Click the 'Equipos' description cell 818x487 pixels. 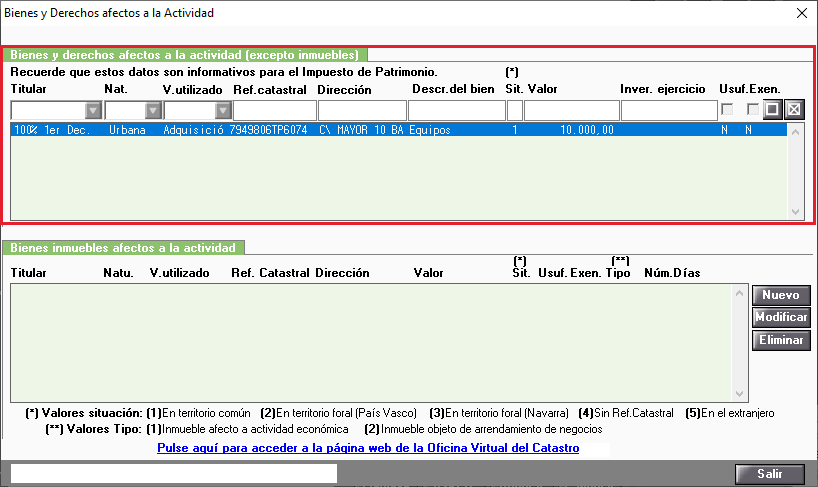click(429, 130)
